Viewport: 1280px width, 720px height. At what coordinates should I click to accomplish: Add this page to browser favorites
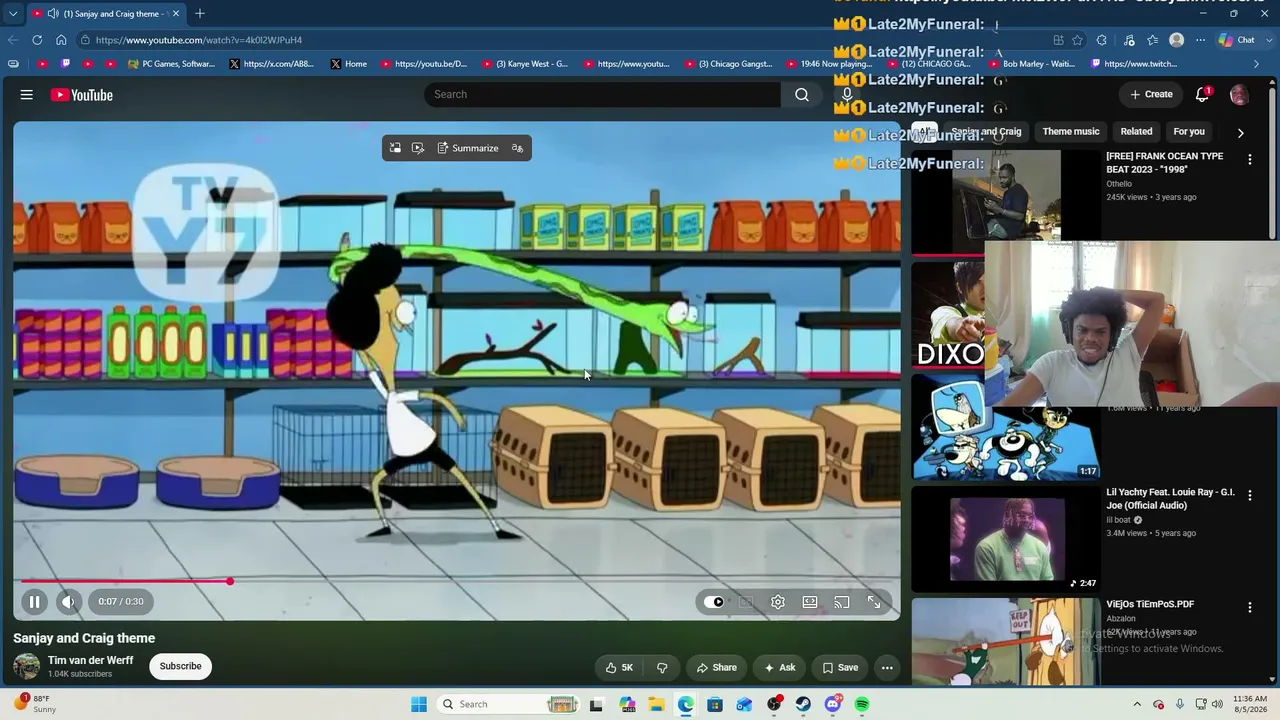click(1077, 40)
